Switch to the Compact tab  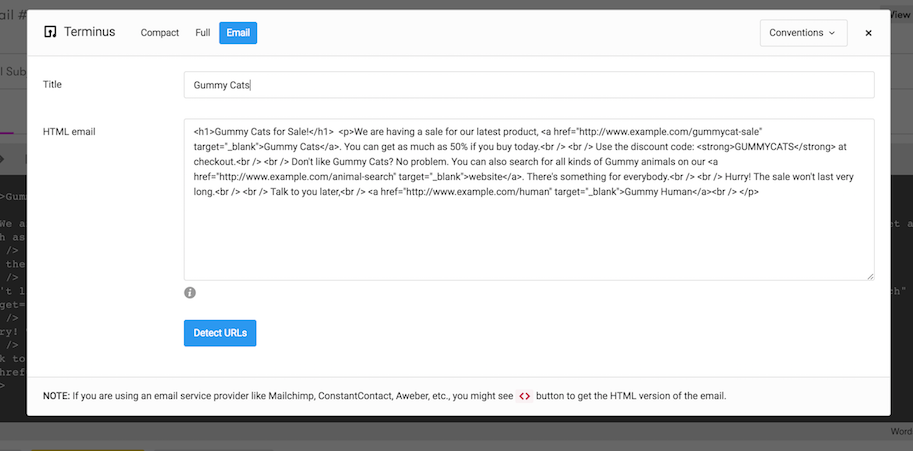pos(160,33)
